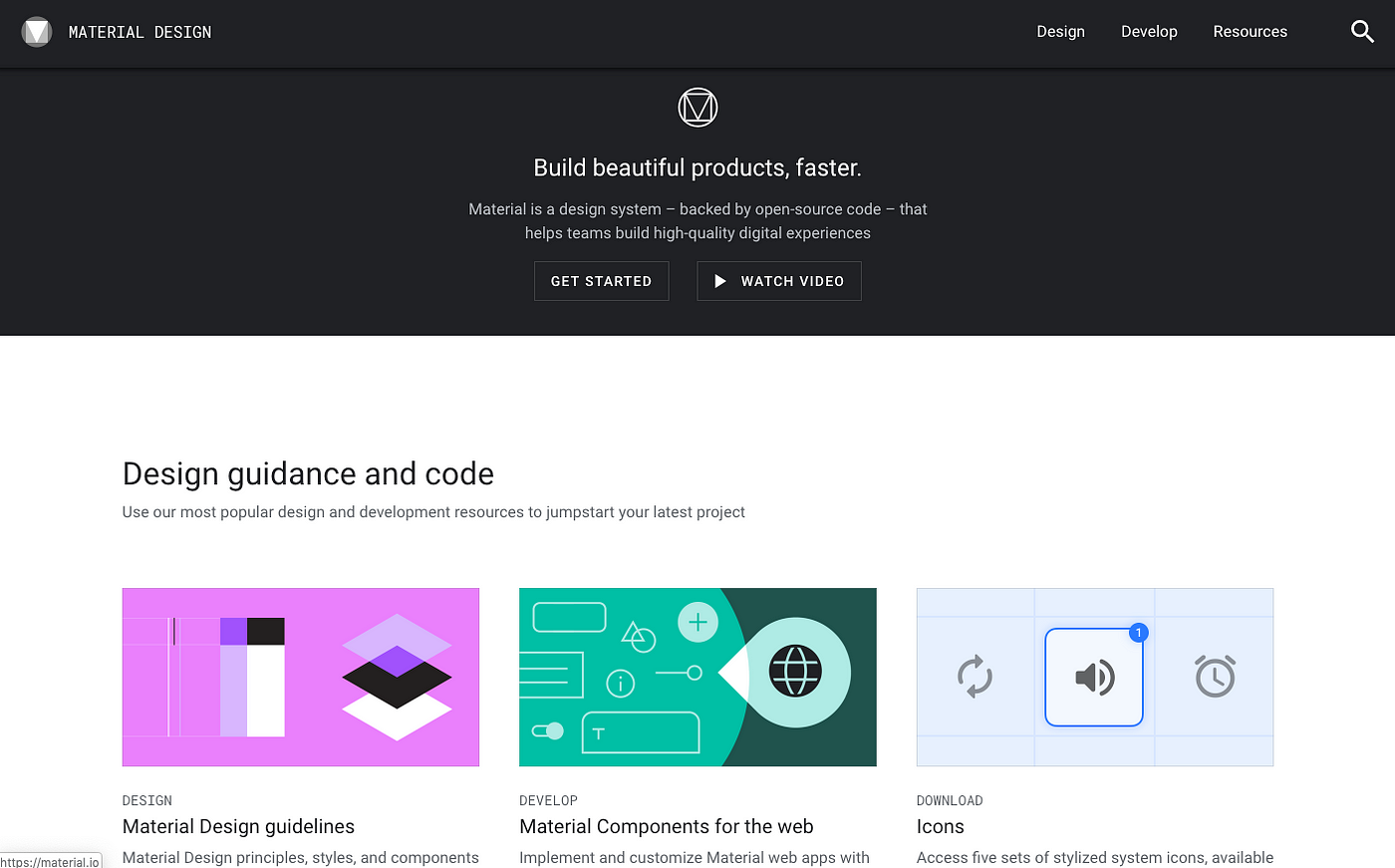Screen dimensions: 1395x868
Task: Click the WATCH VIDEO button
Action: pyautogui.click(x=778, y=281)
